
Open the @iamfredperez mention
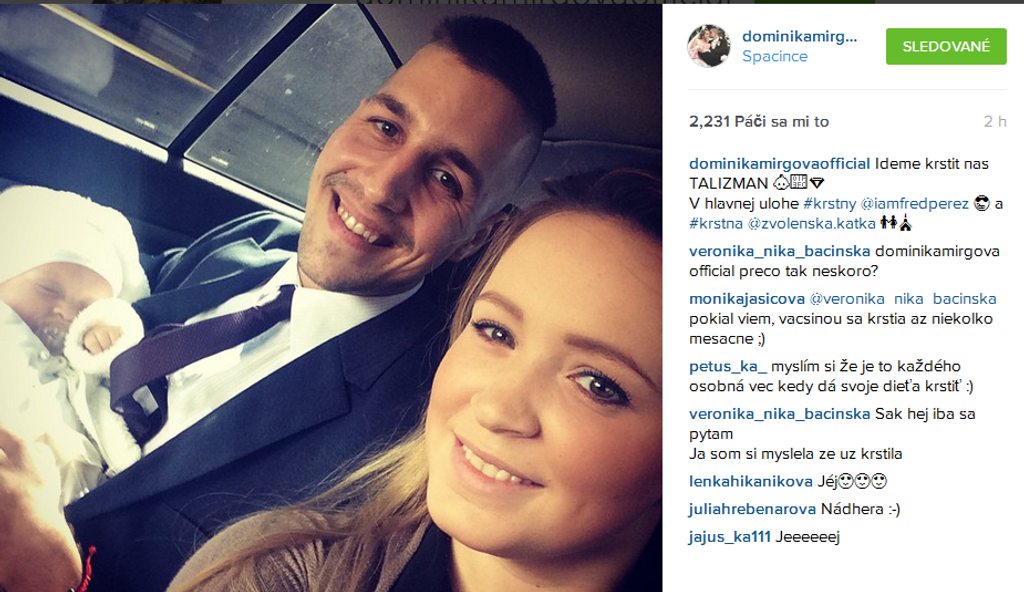(x=914, y=204)
